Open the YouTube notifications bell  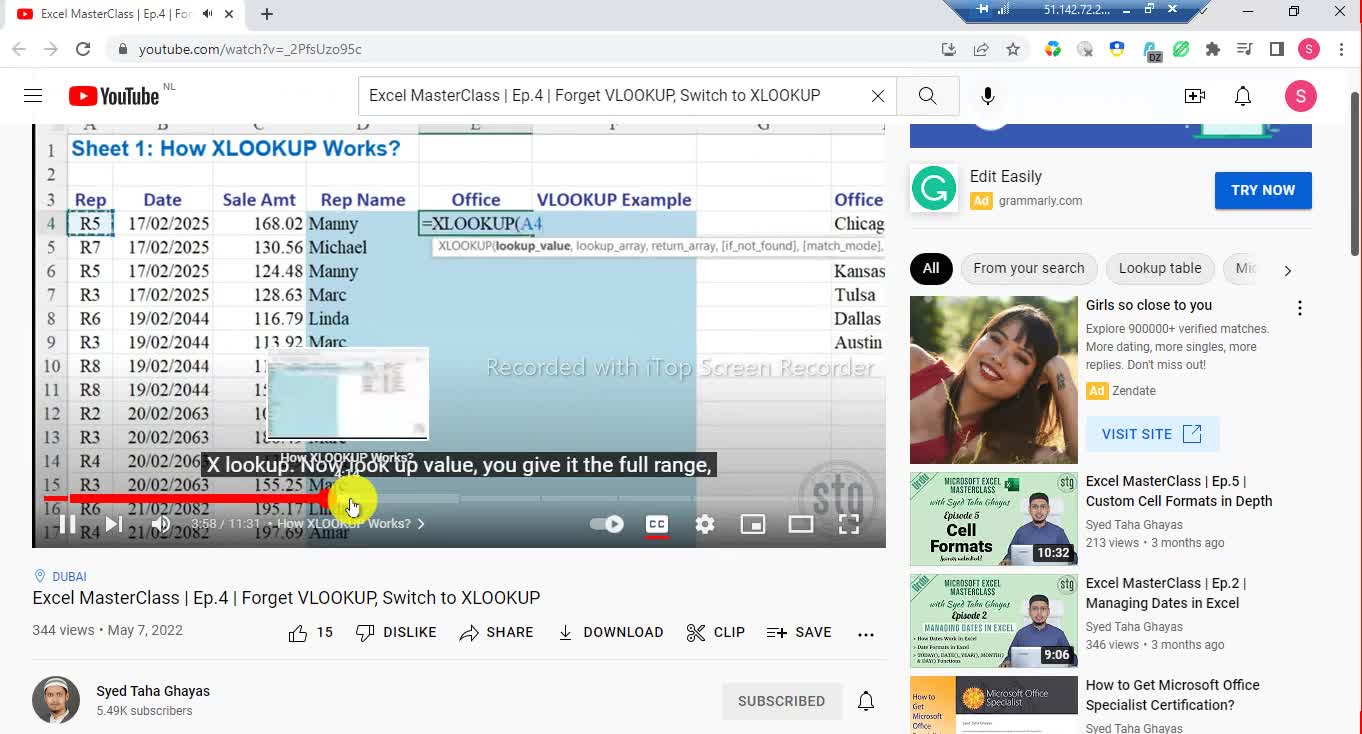coord(1242,96)
